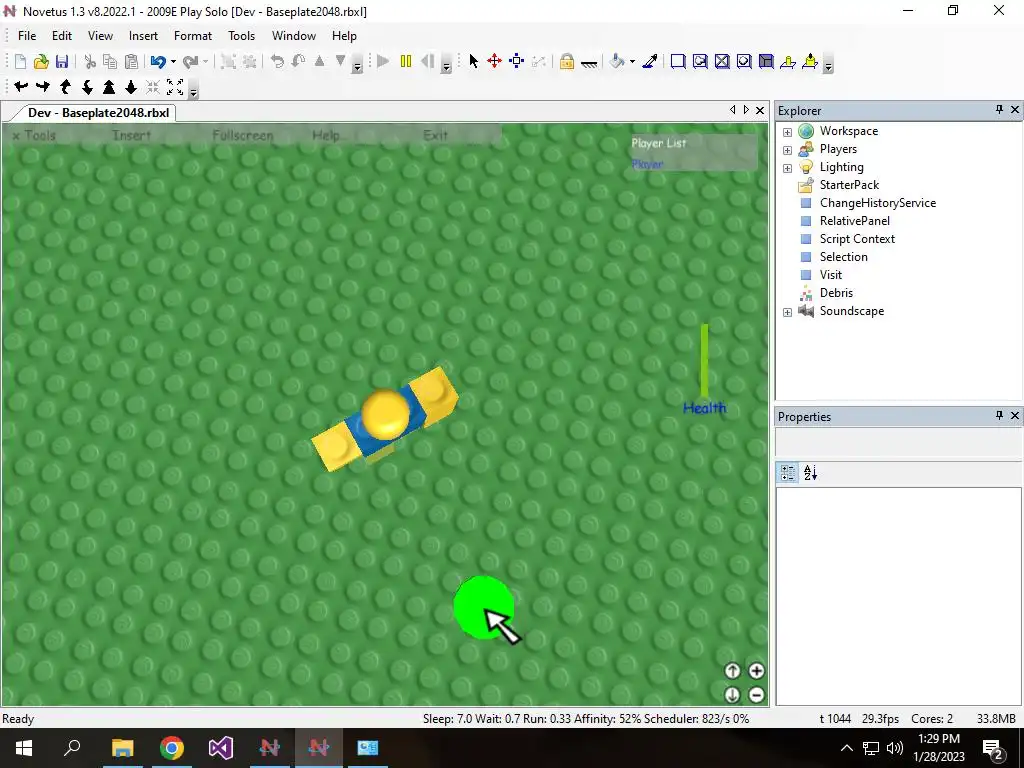
Task: Open the fill color dropdown arrow
Action: coord(632,62)
